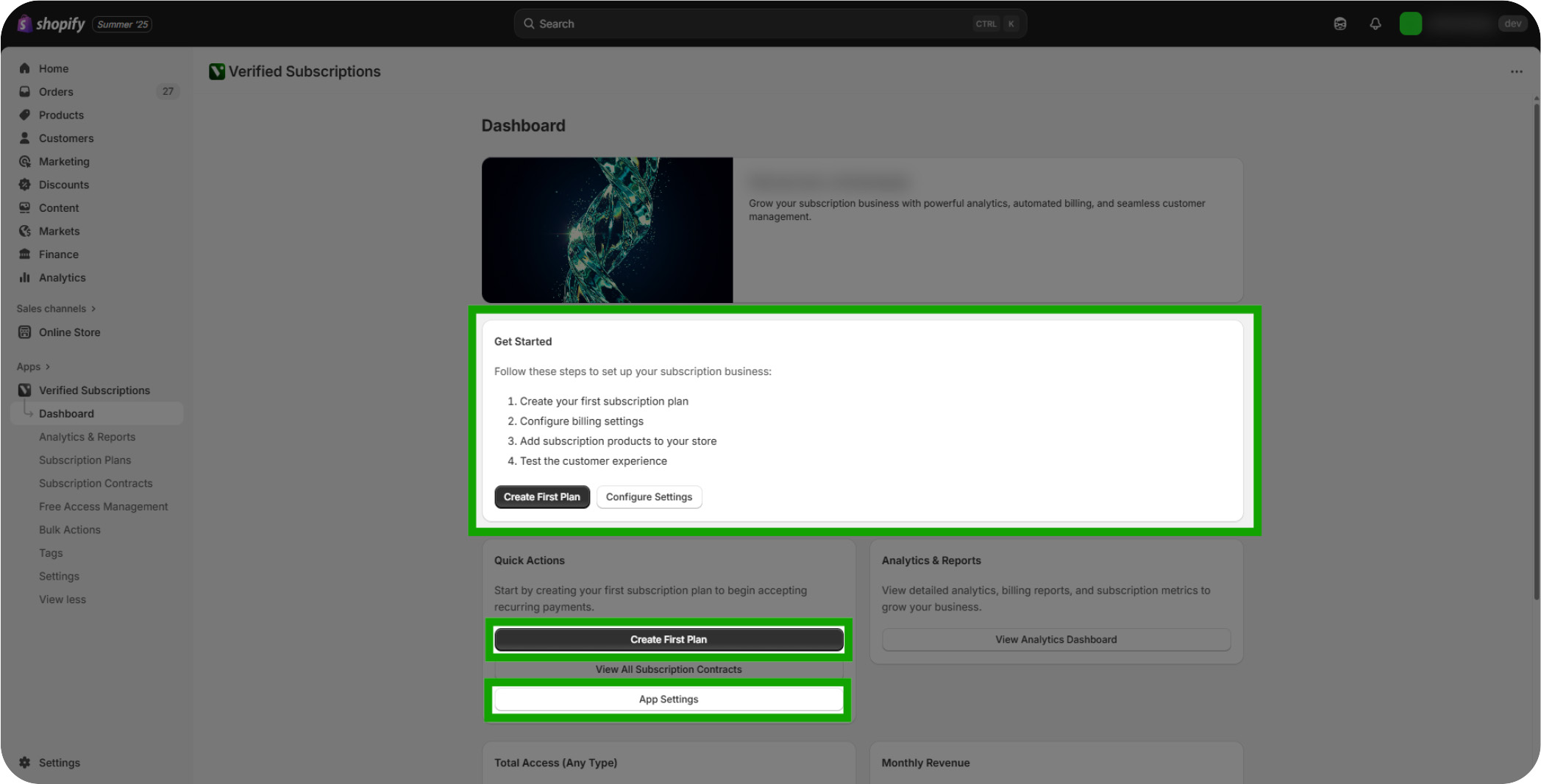Open the Discounts badge icon
This screenshot has height=784, width=1541.
(24, 185)
